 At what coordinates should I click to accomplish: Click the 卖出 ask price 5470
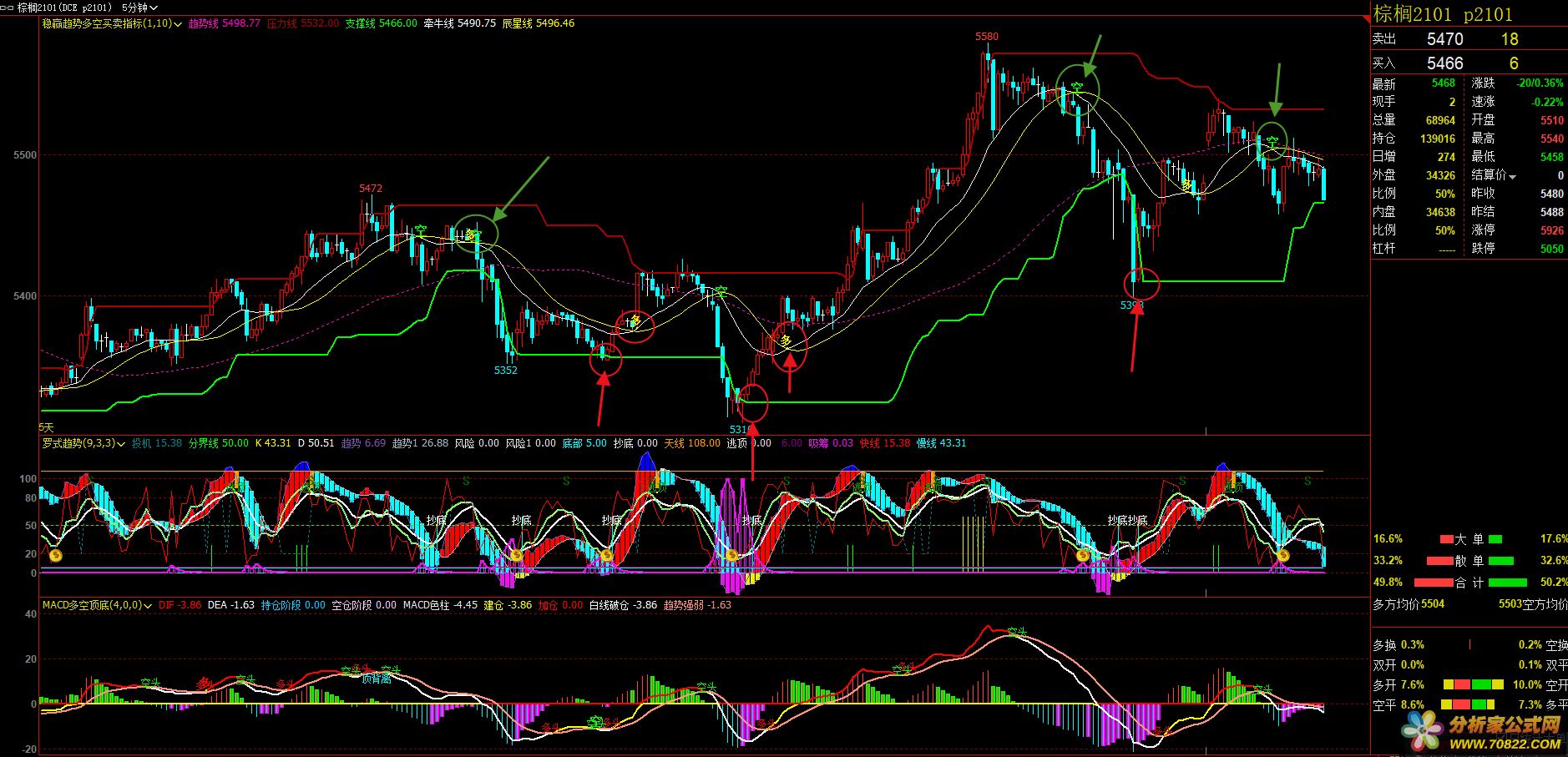pos(1444,39)
